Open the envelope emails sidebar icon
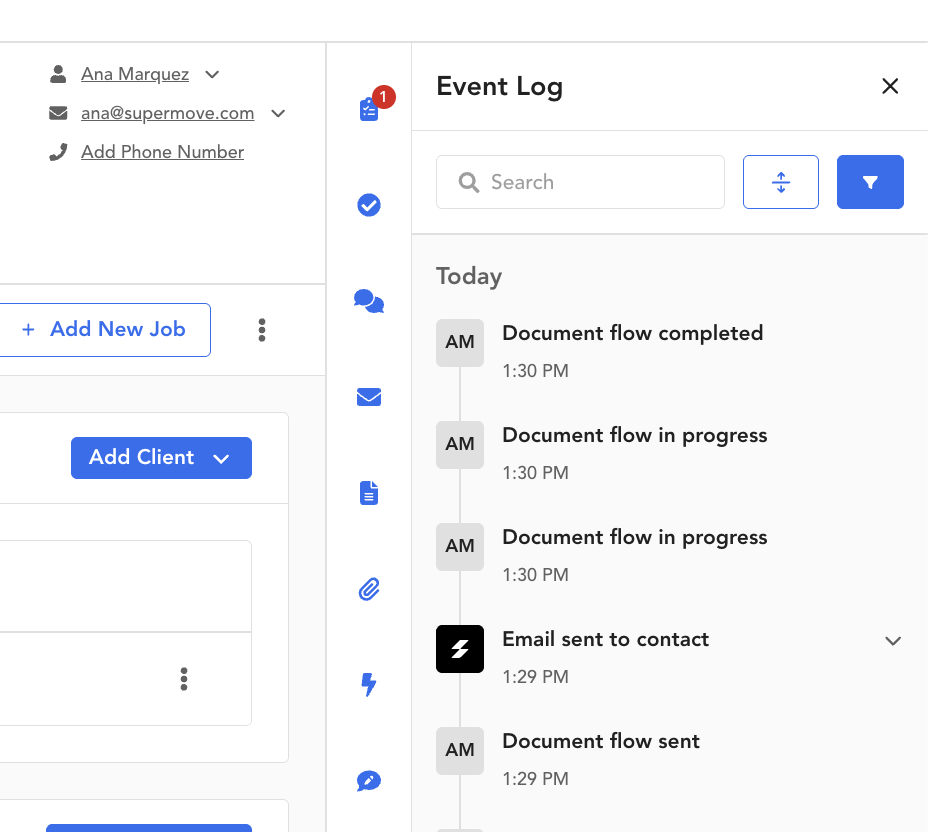Image resolution: width=928 pixels, height=832 pixels. 369,397
